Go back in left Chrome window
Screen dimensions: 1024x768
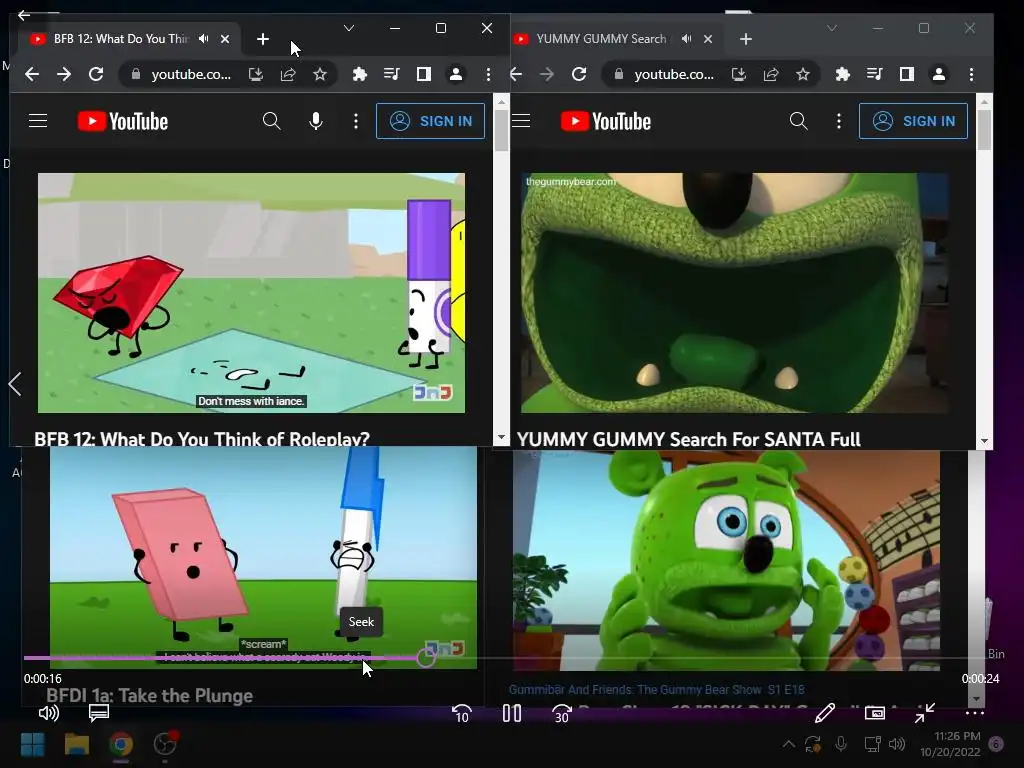pos(31,74)
